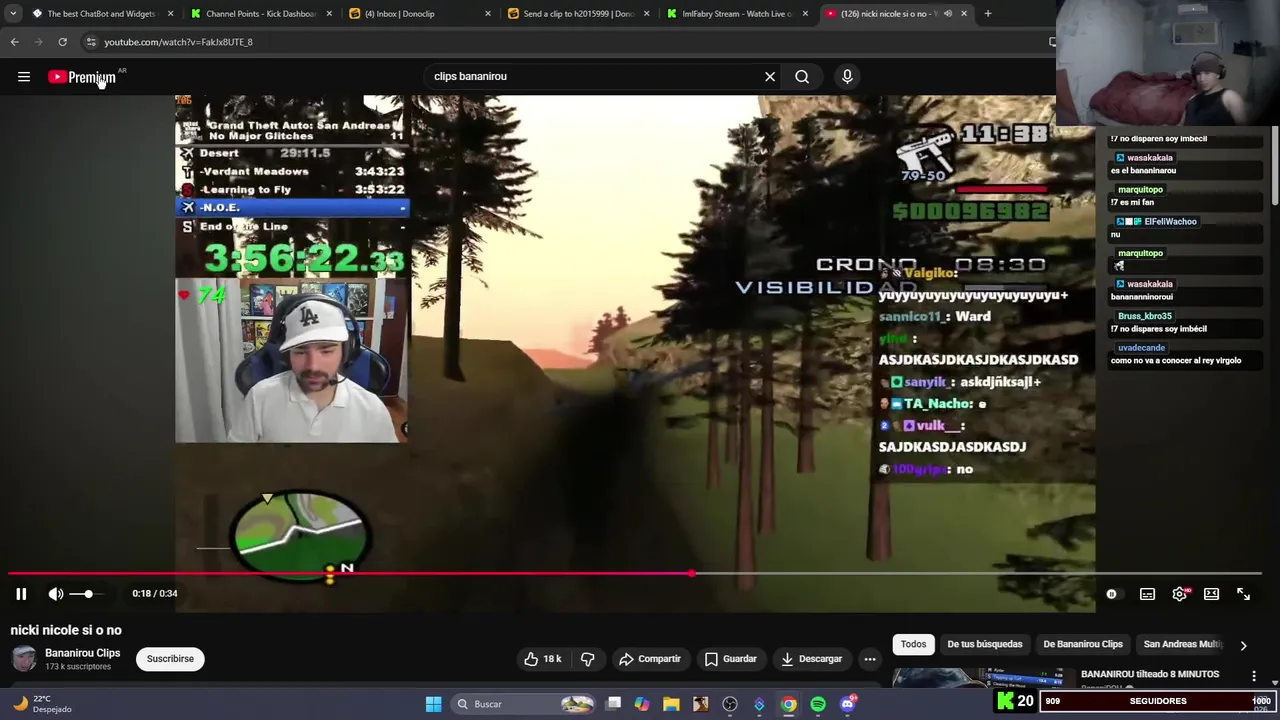Open the YouTube hamburger guide menu
This screenshot has width=1280, height=720.
[24, 77]
